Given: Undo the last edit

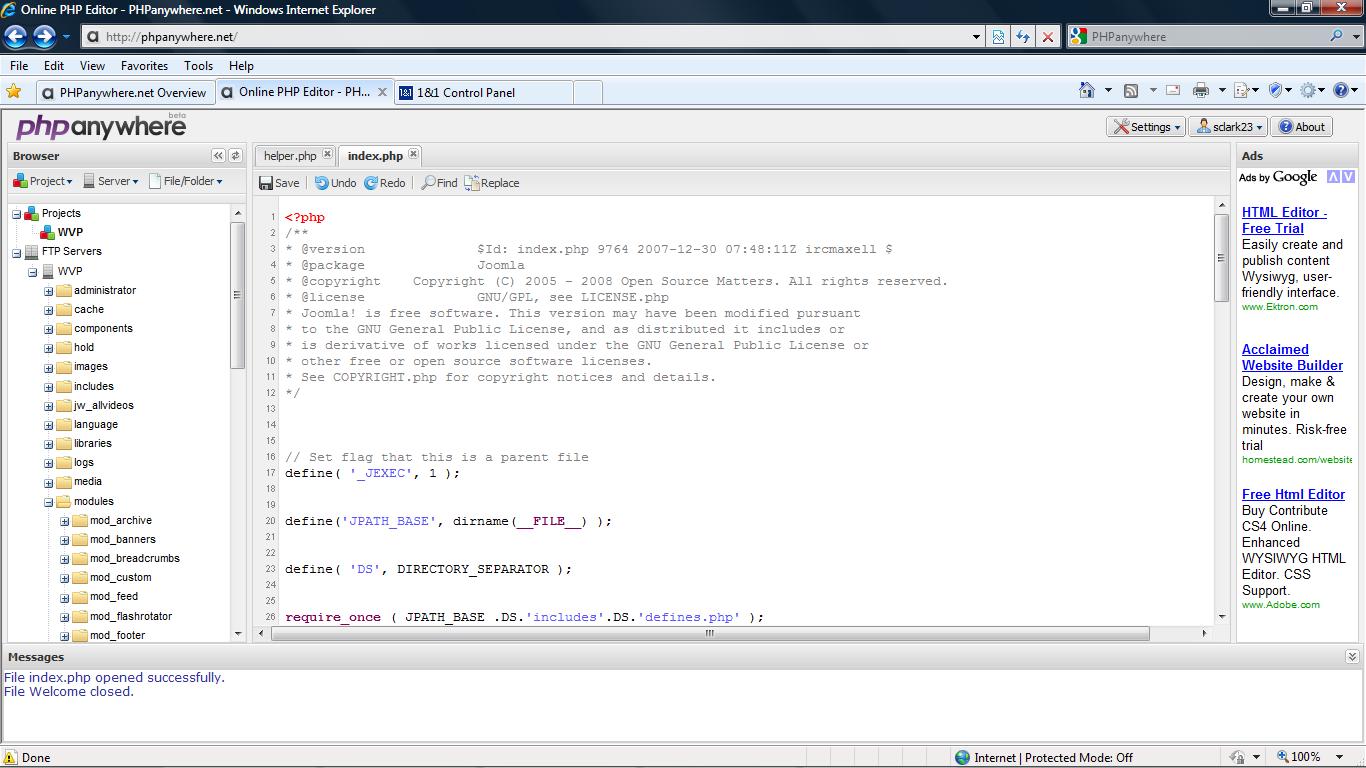Looking at the screenshot, I should point(335,183).
